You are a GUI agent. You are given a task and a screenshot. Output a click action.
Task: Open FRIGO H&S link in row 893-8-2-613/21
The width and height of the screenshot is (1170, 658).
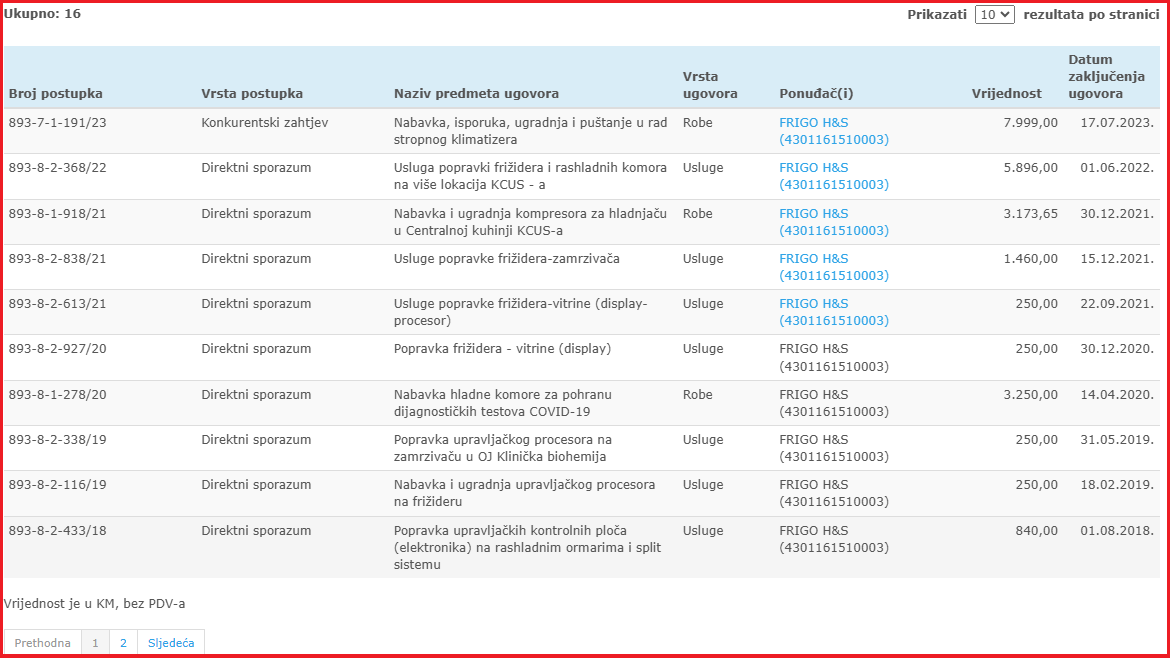[x=833, y=312]
